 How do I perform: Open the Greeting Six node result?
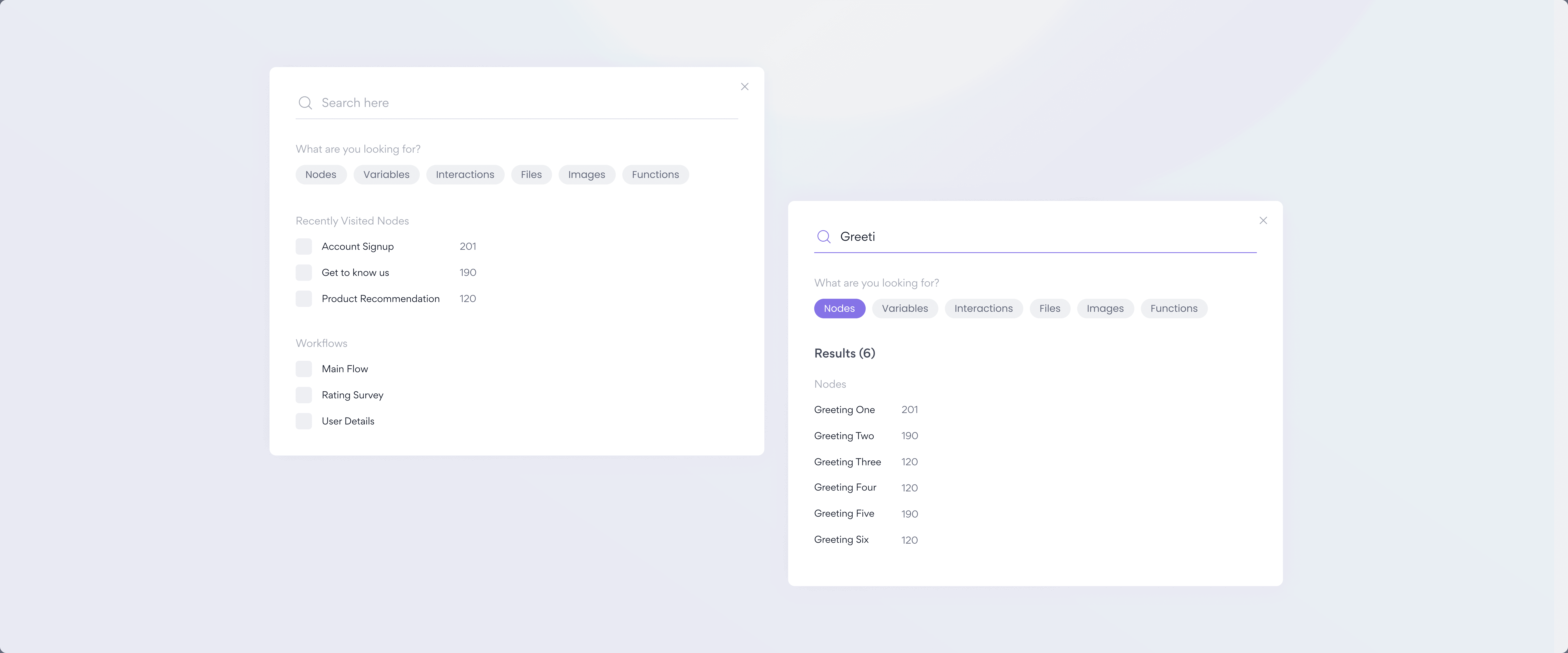[x=841, y=540]
